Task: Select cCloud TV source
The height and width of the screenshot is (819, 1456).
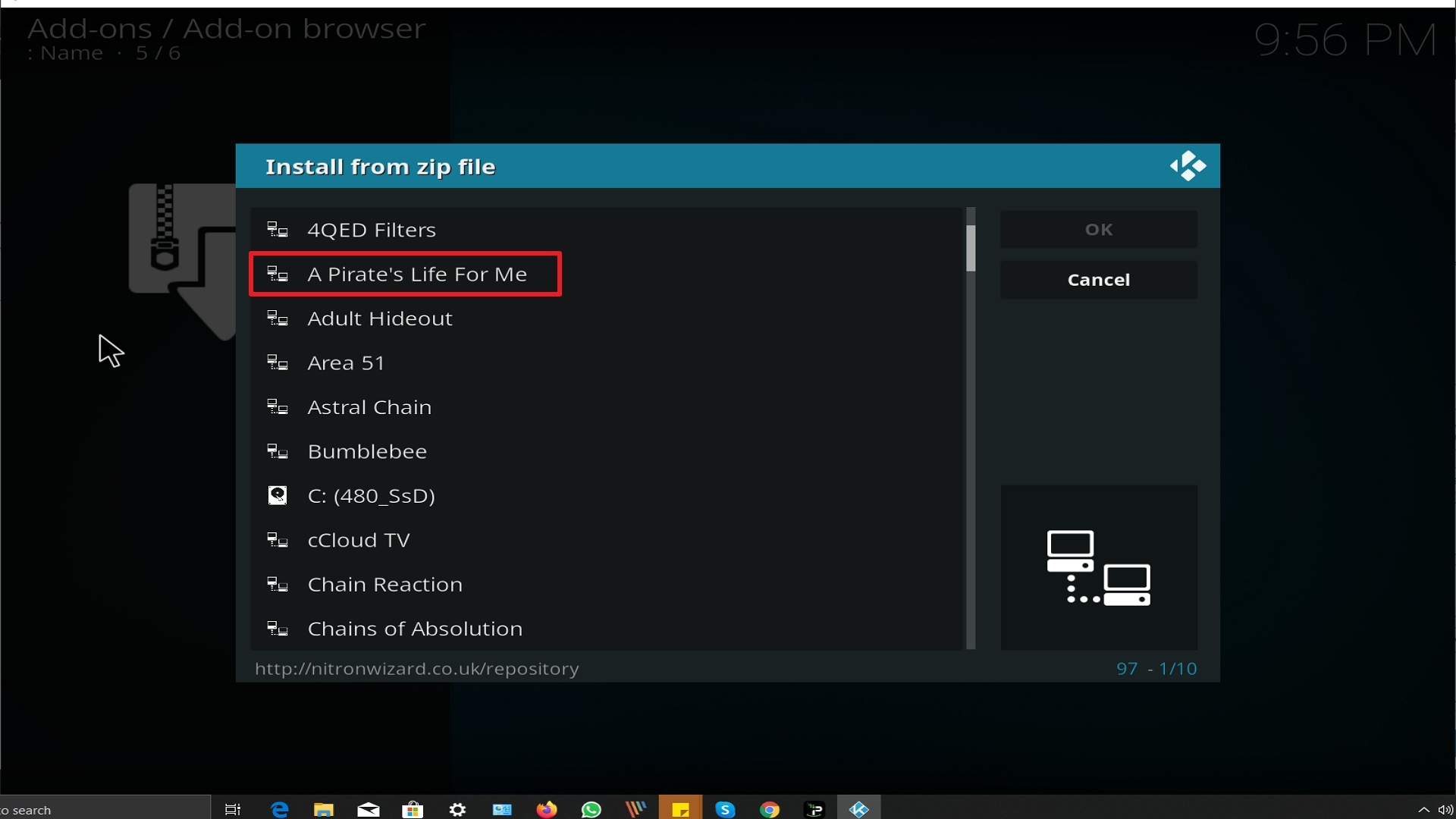Action: click(607, 540)
